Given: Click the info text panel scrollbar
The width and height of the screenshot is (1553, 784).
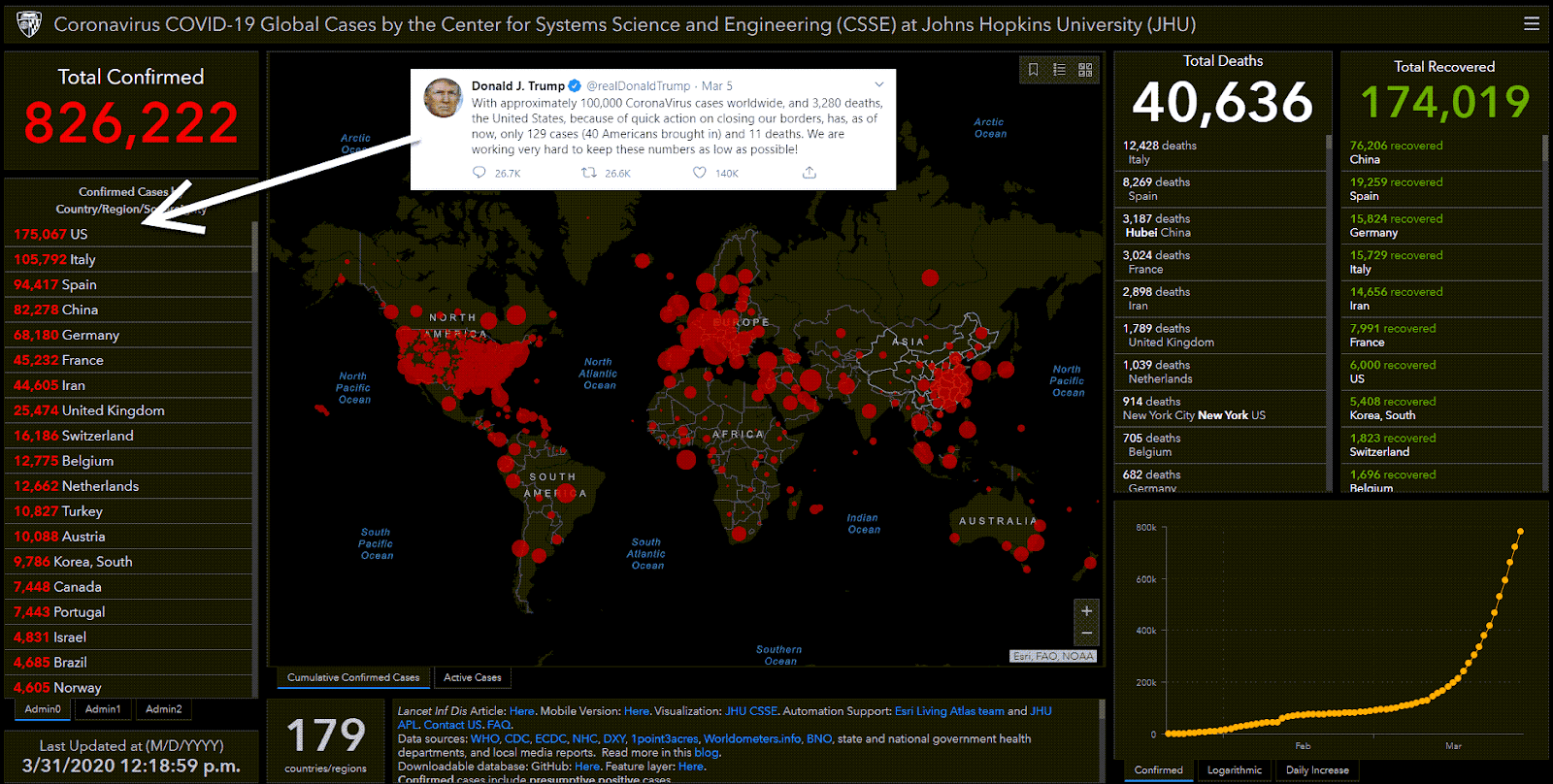Looking at the screenshot, I should coord(1102,710).
